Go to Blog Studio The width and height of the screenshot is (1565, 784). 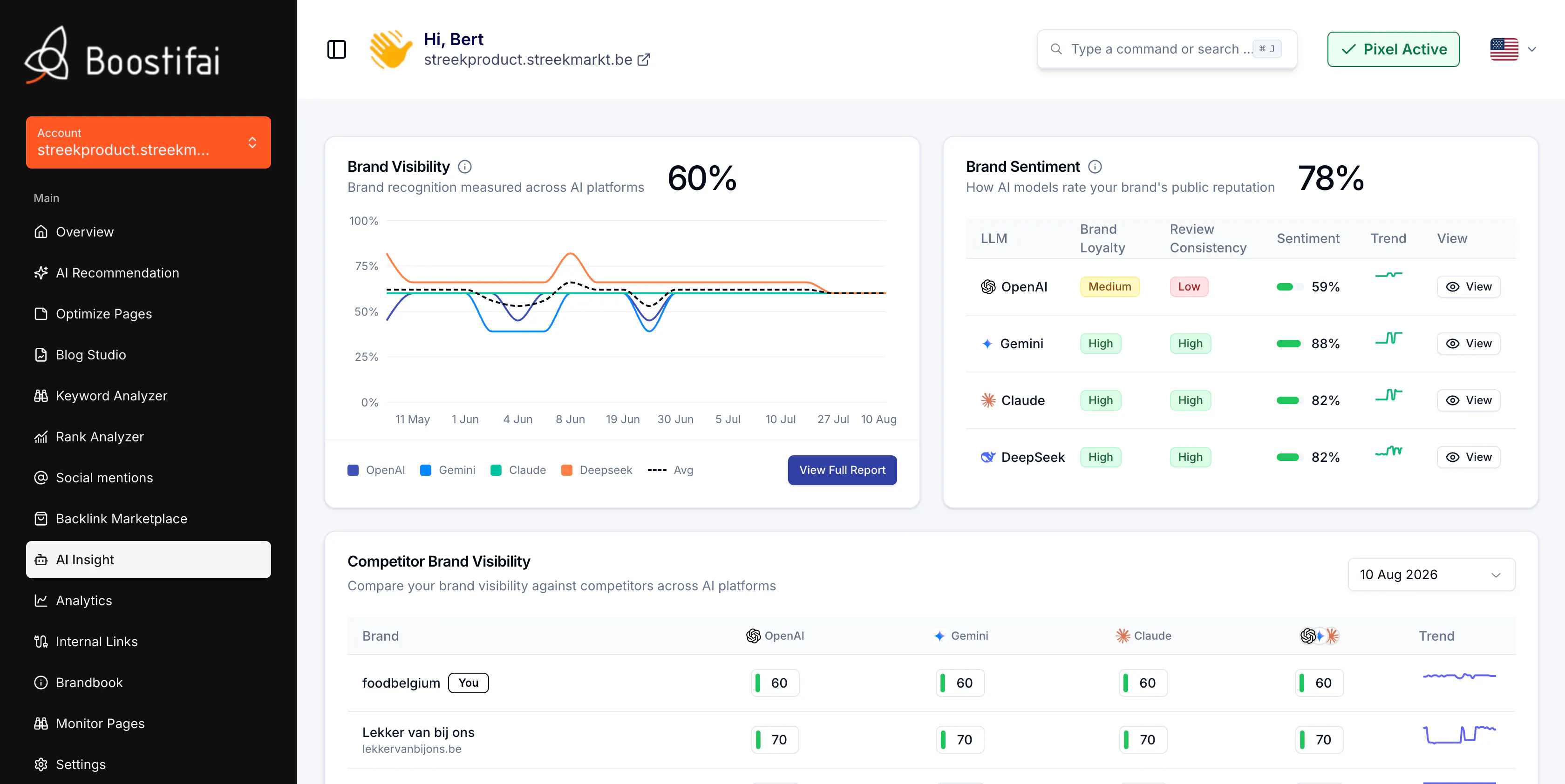pyautogui.click(x=148, y=355)
